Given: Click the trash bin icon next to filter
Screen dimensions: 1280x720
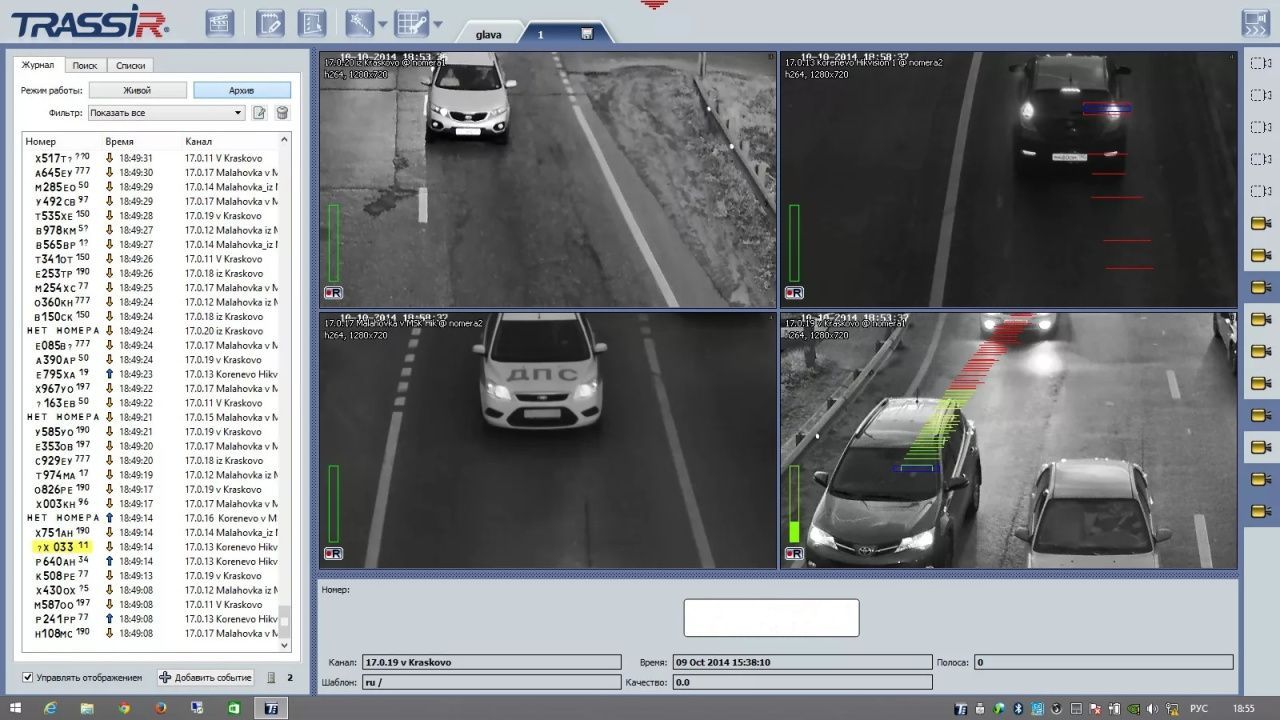Looking at the screenshot, I should pyautogui.click(x=282, y=113).
